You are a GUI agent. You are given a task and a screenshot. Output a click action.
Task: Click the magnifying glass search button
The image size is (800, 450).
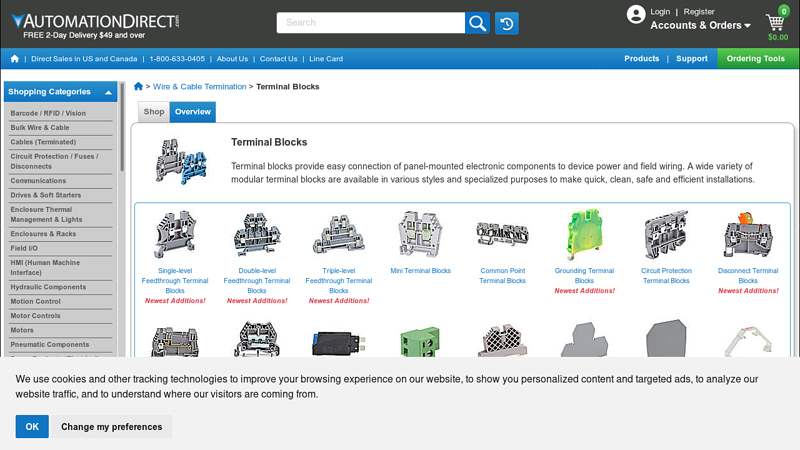tap(478, 23)
